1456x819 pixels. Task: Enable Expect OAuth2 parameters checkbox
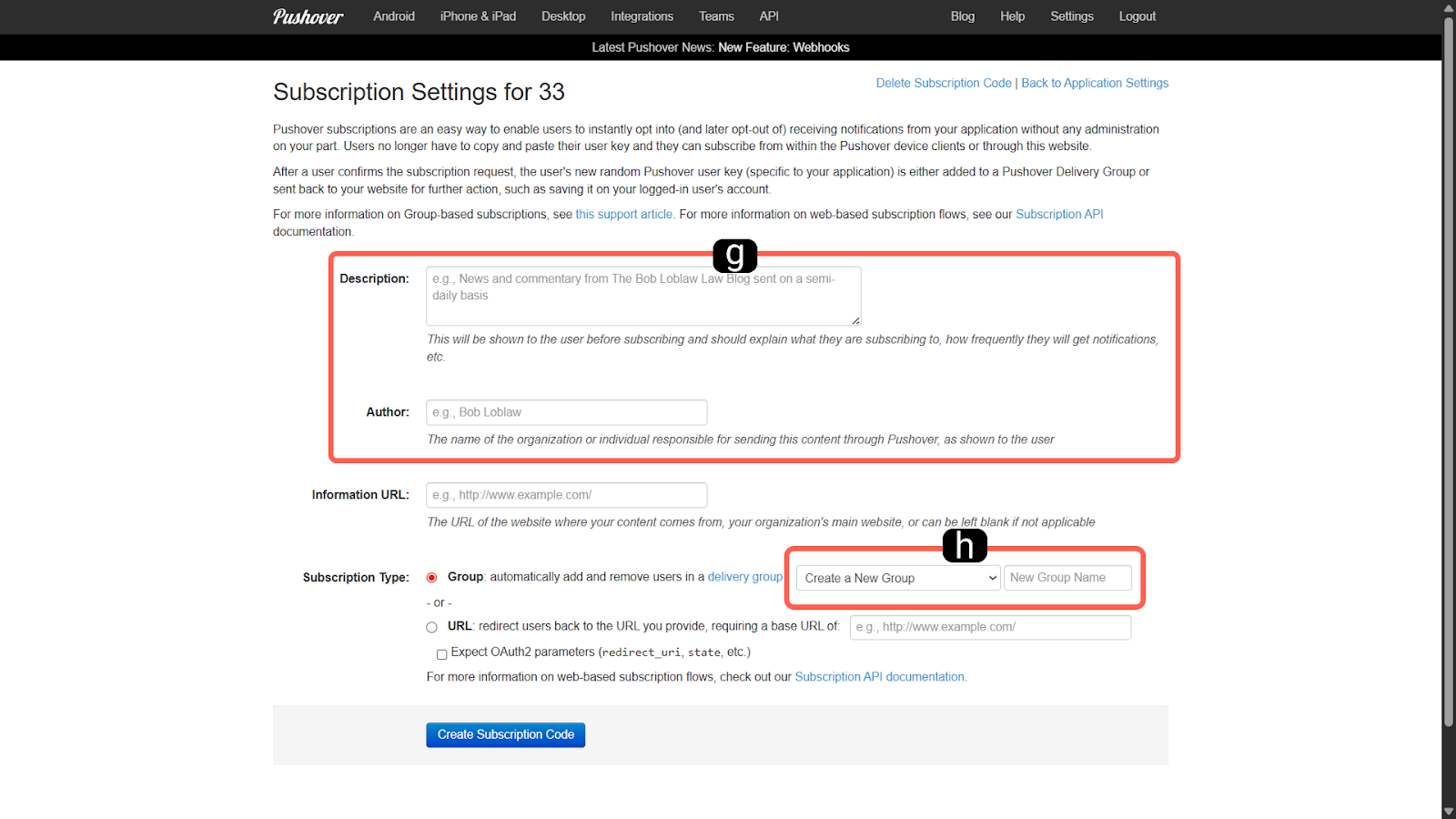point(442,653)
